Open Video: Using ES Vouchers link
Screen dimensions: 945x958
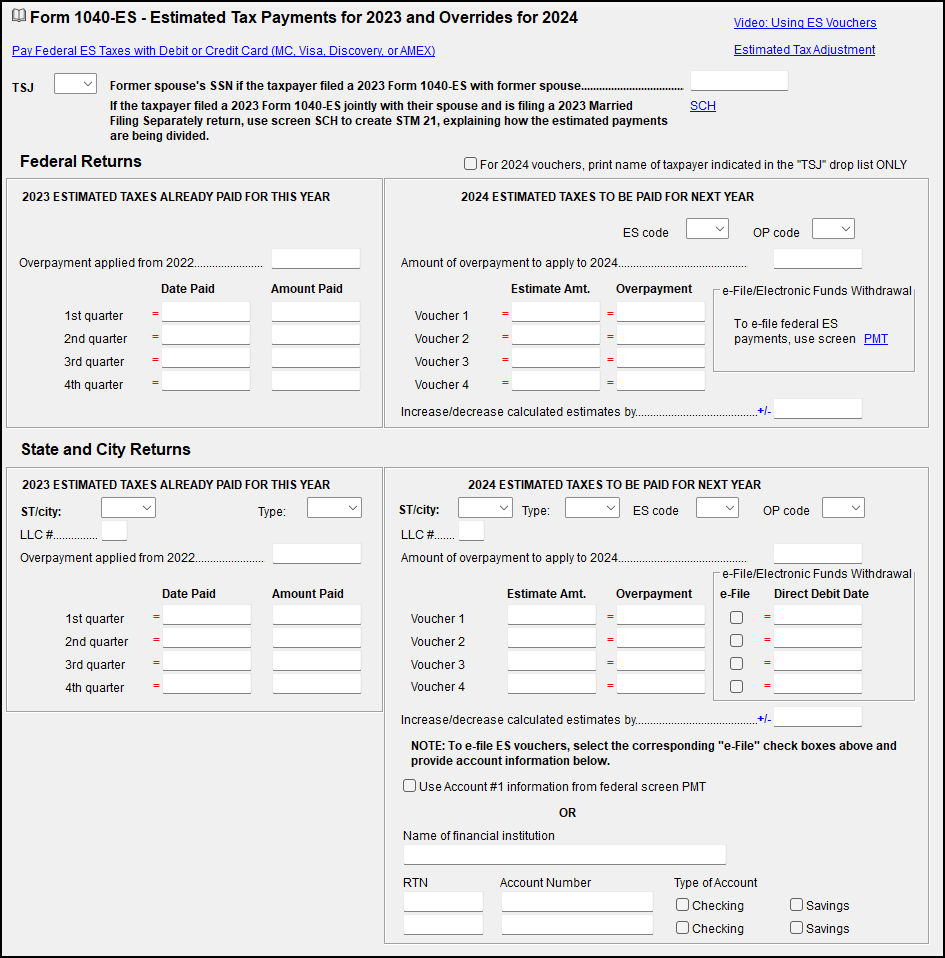coord(805,23)
